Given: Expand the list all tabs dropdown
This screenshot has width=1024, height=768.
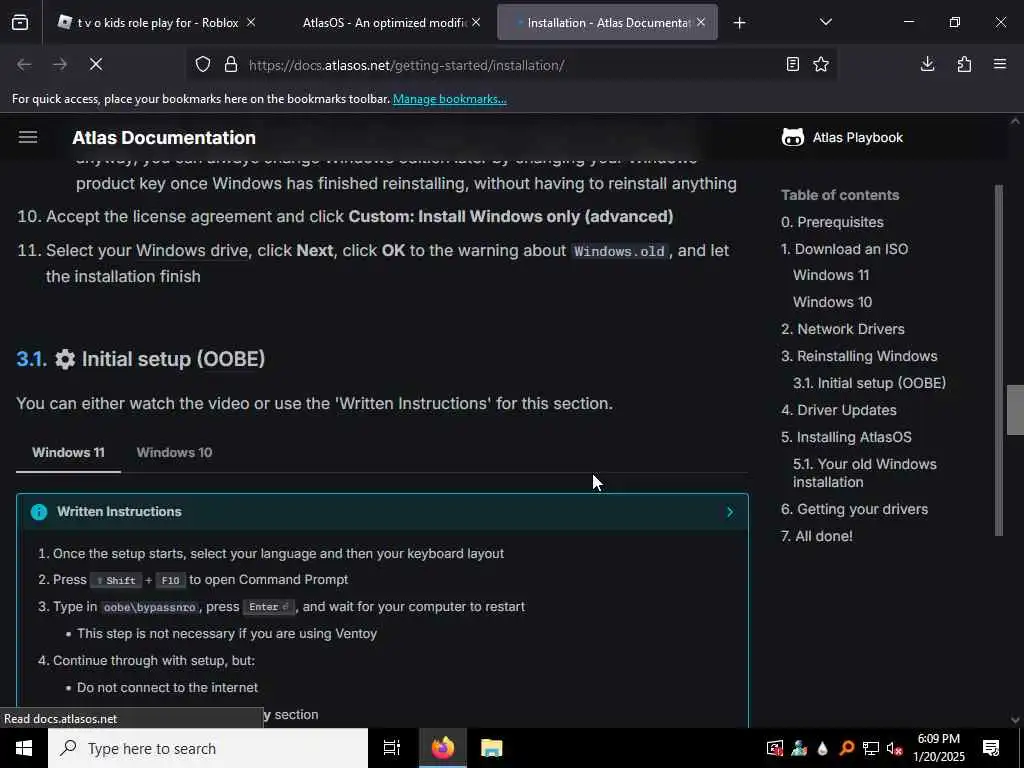Looking at the screenshot, I should coord(825,22).
